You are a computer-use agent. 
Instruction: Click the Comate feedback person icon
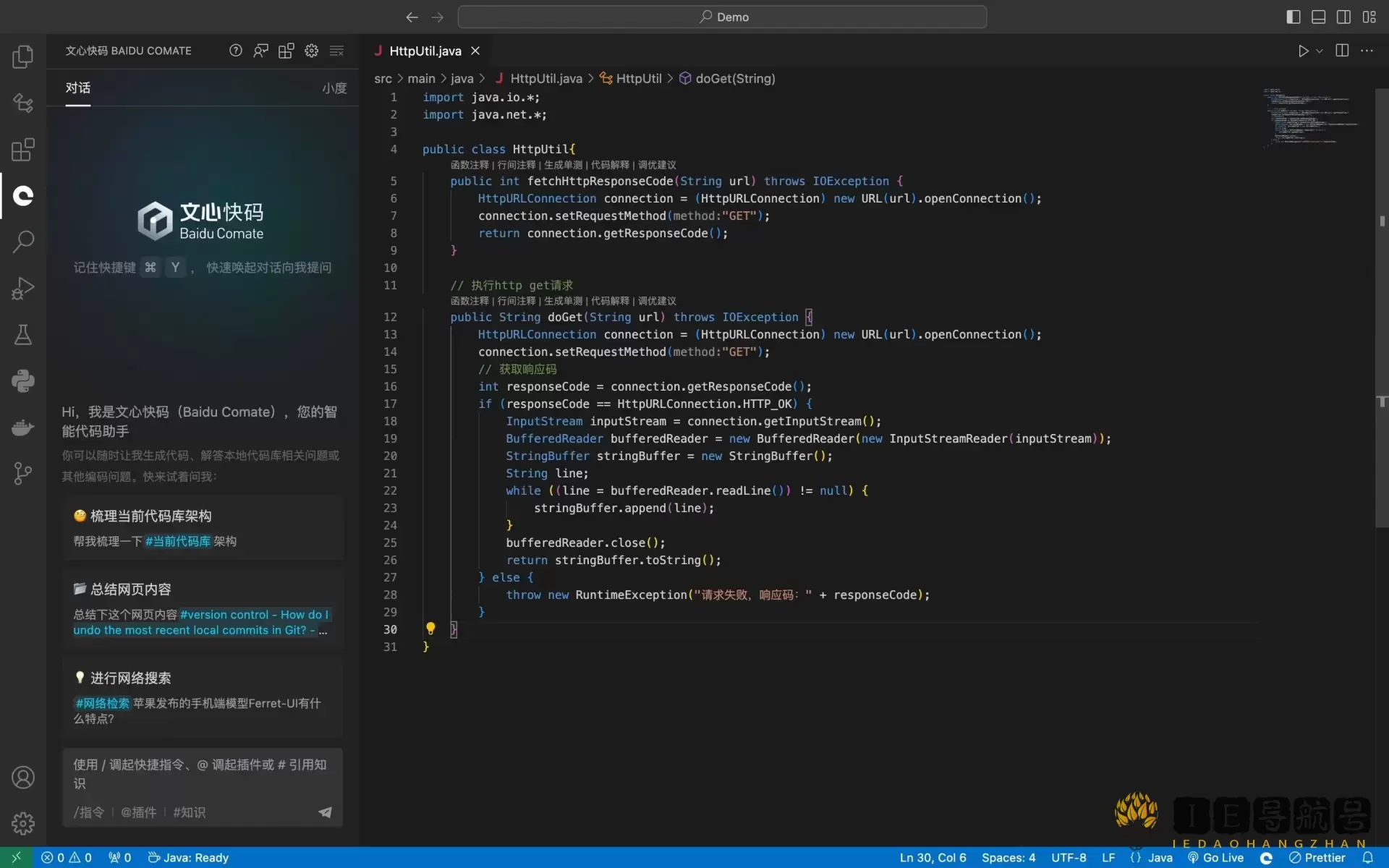tap(260, 51)
